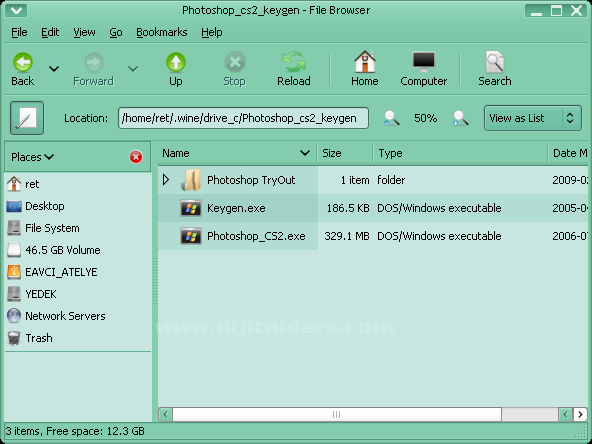Open the View as List dropdown

coord(532,118)
